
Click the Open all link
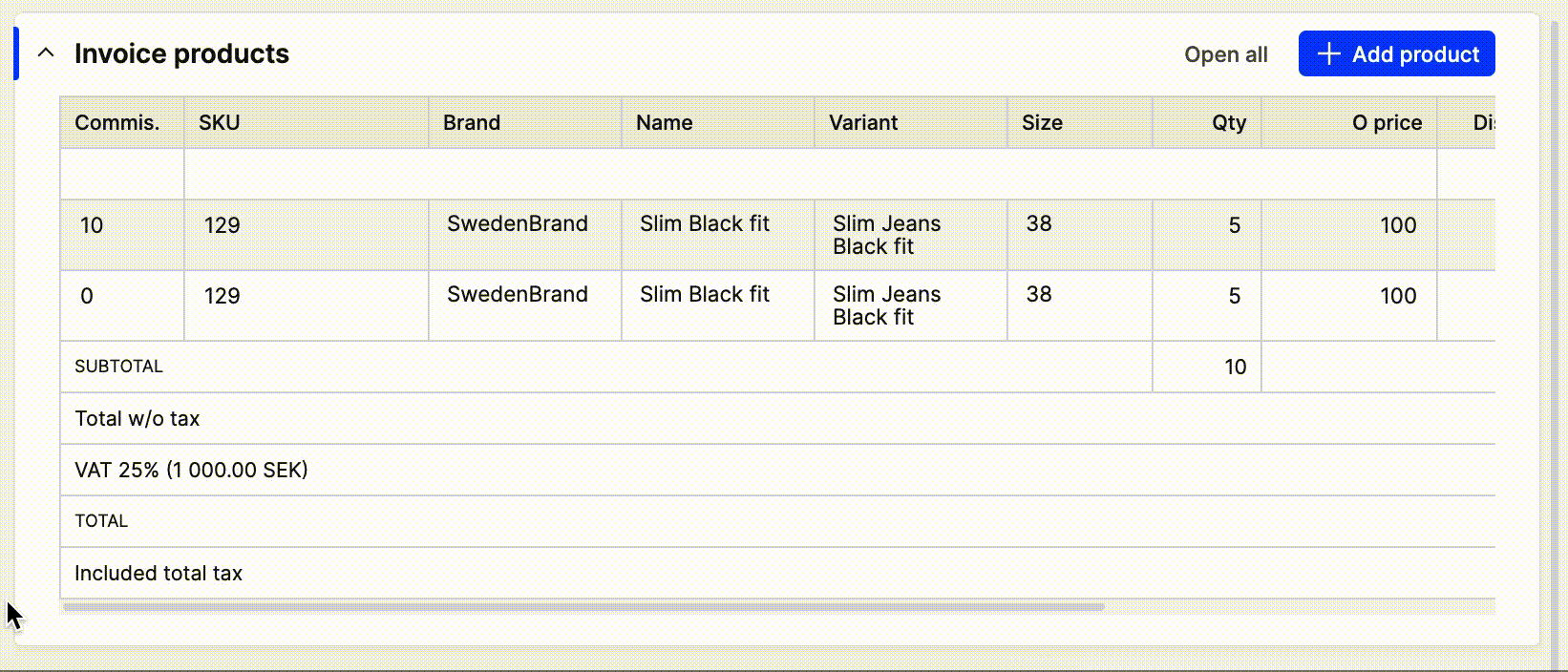point(1225,54)
